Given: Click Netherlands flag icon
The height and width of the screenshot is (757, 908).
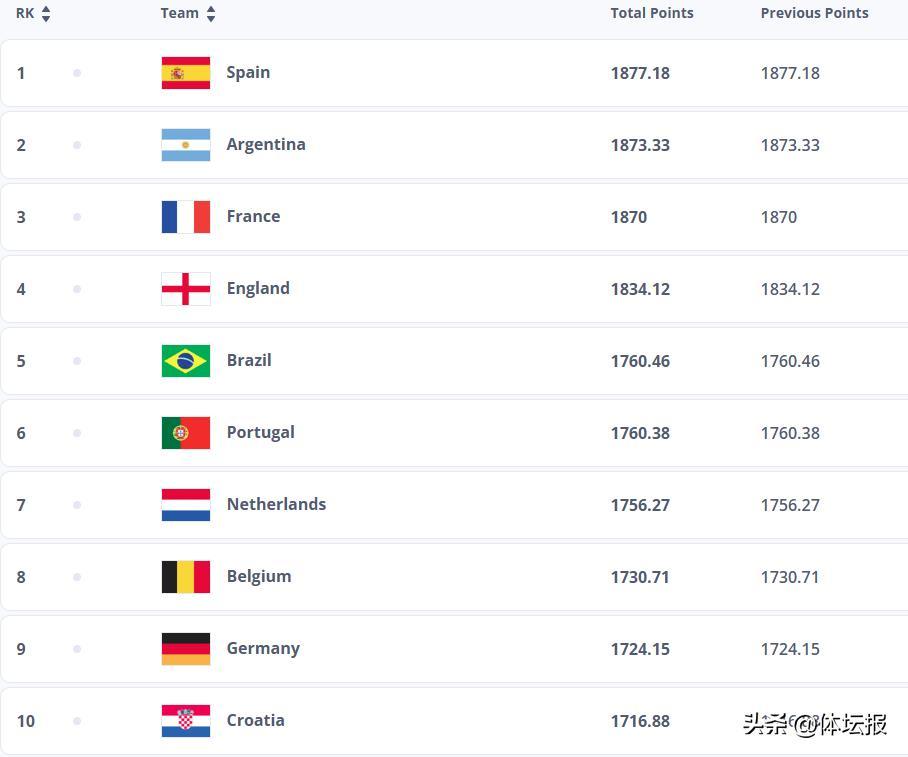Looking at the screenshot, I should point(186,505).
